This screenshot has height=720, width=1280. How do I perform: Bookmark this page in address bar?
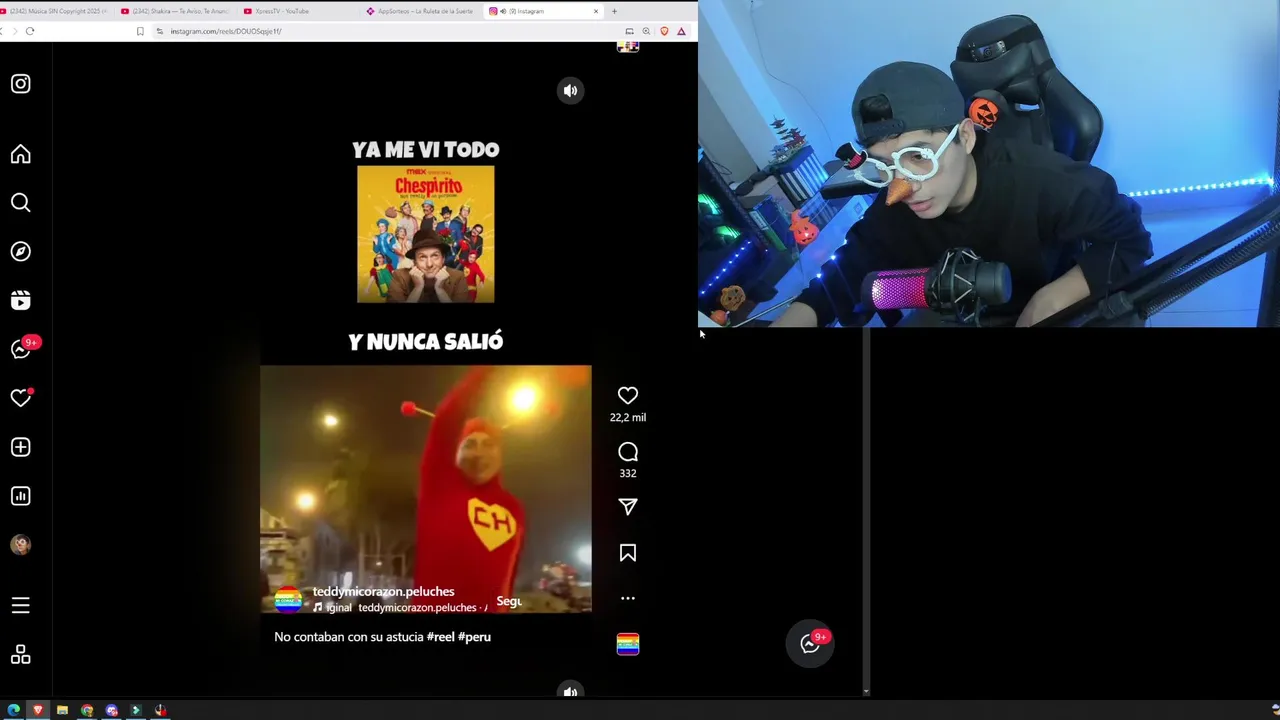point(140,31)
